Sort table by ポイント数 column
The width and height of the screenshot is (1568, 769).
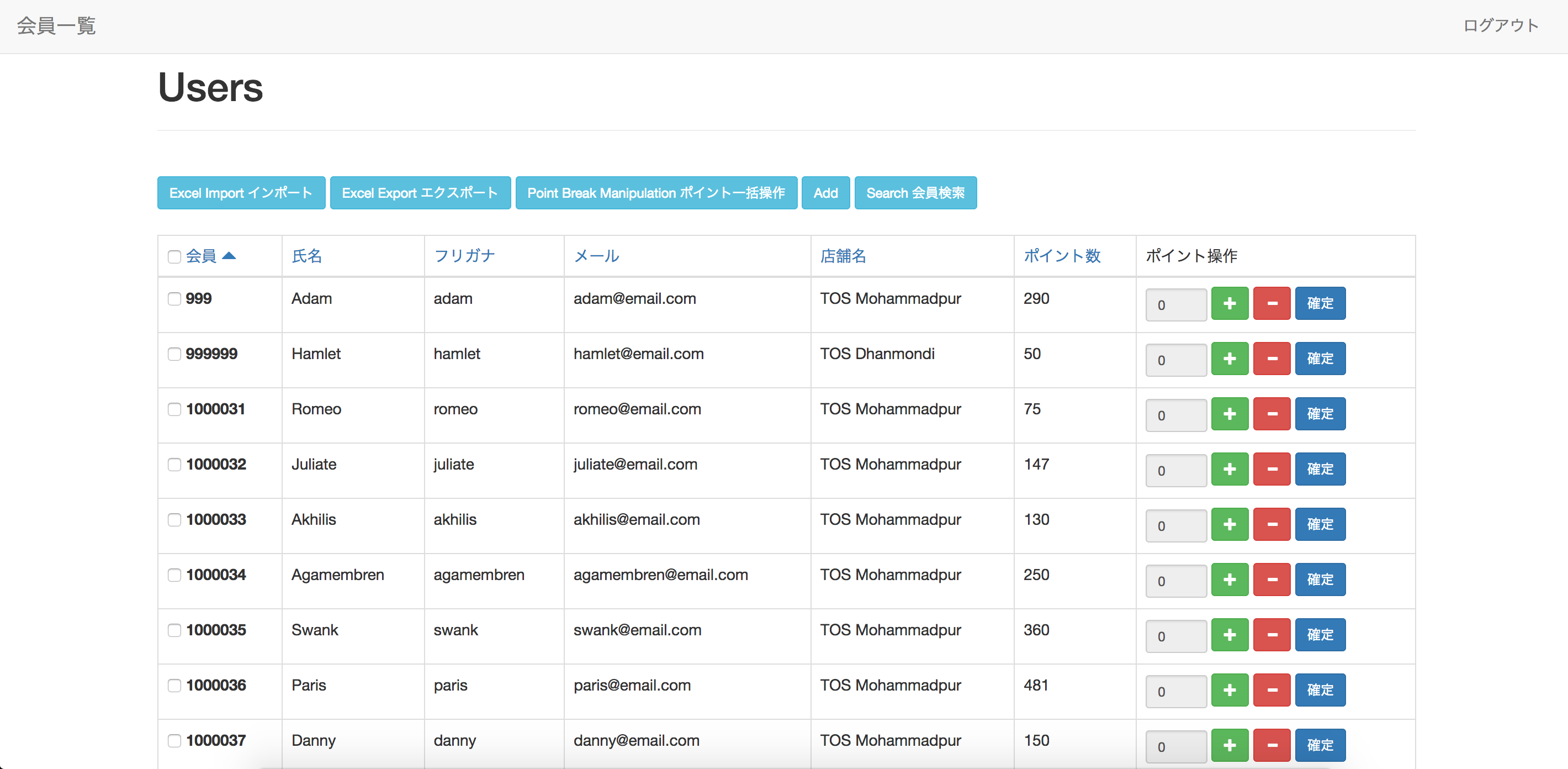[x=1062, y=256]
